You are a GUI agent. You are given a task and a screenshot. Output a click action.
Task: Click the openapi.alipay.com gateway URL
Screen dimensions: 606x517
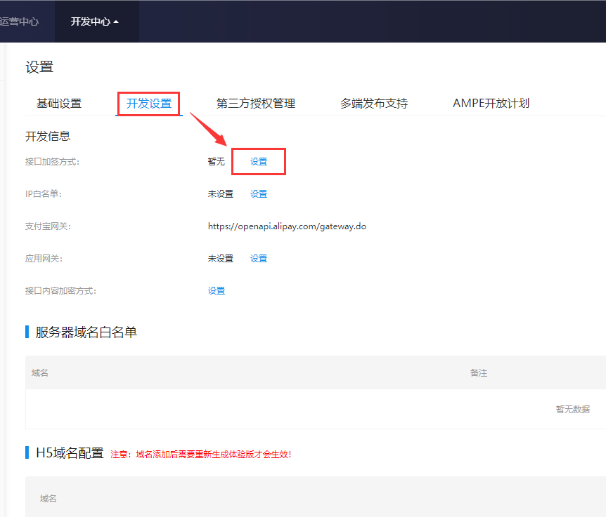287,226
